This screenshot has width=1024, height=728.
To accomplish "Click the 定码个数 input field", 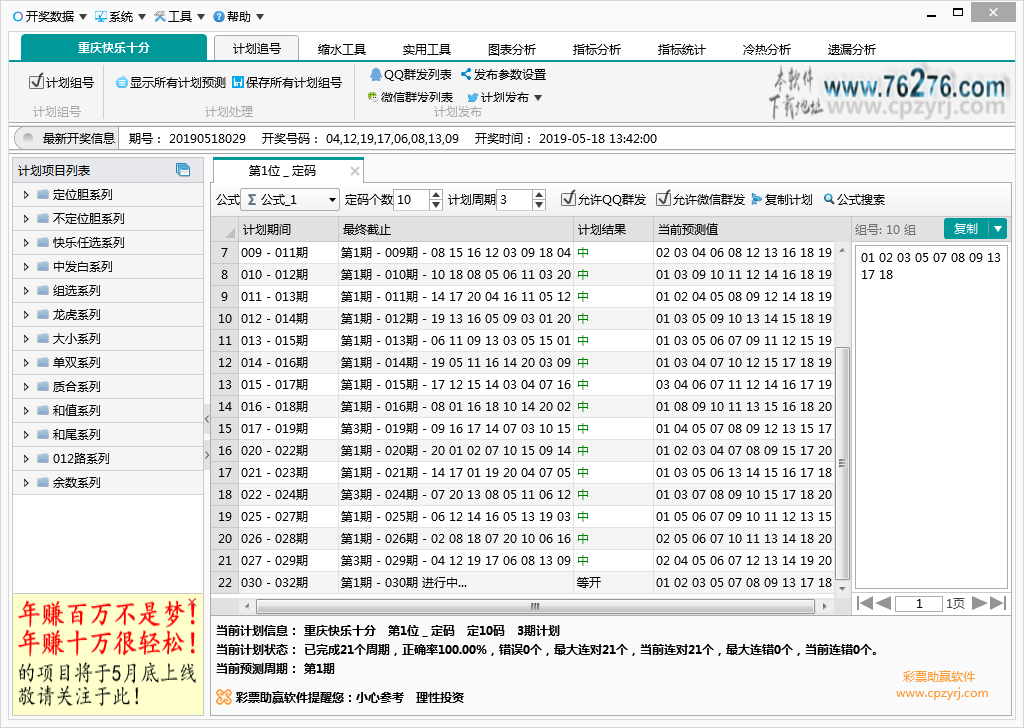I will 411,199.
